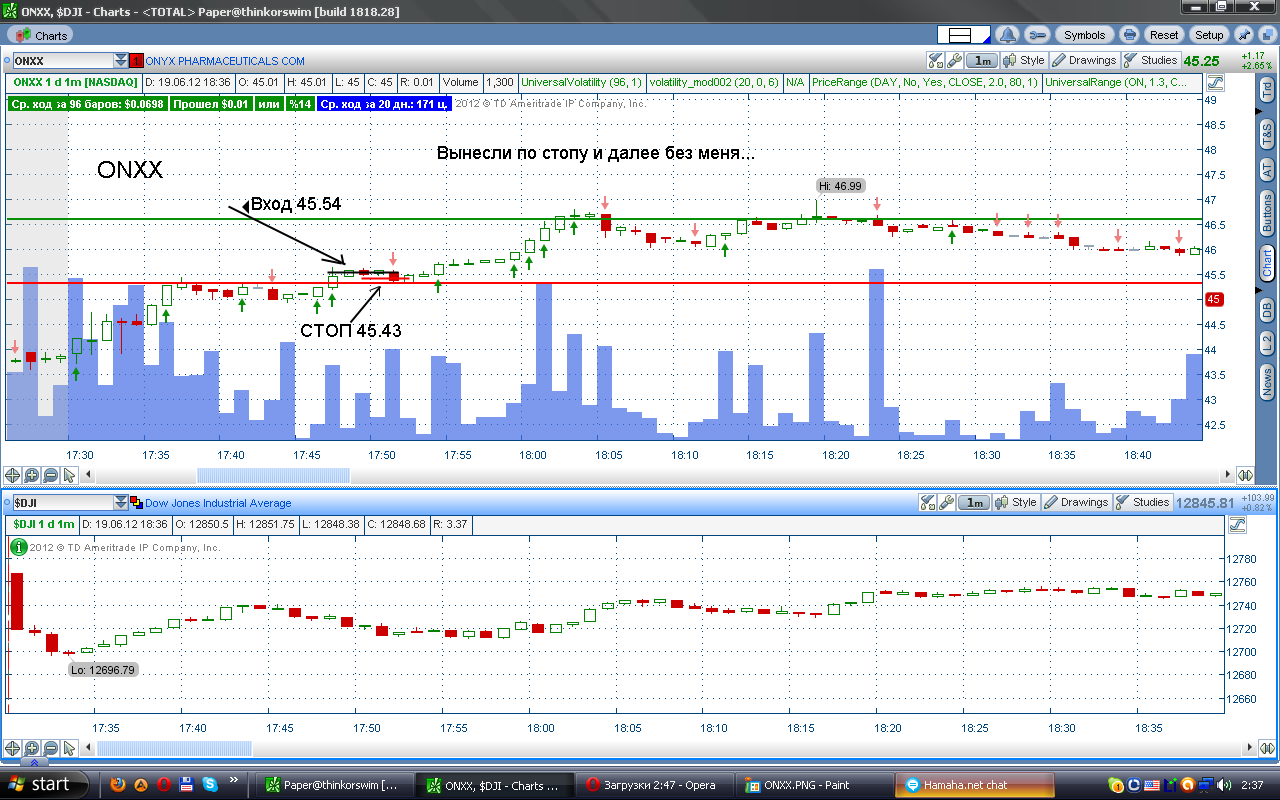Open the L2 side tab

point(1267,345)
